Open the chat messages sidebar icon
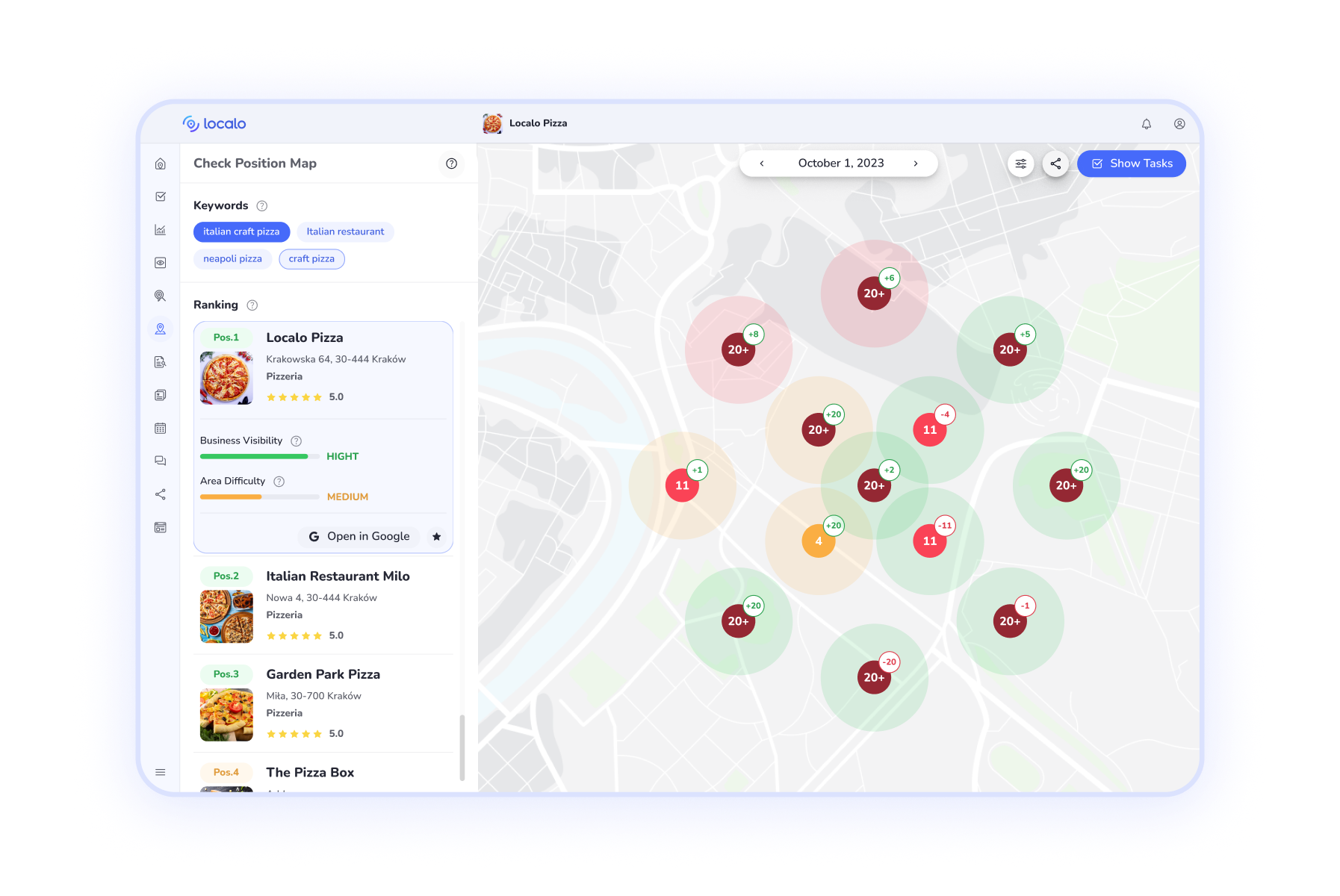1340x896 pixels. (x=160, y=461)
